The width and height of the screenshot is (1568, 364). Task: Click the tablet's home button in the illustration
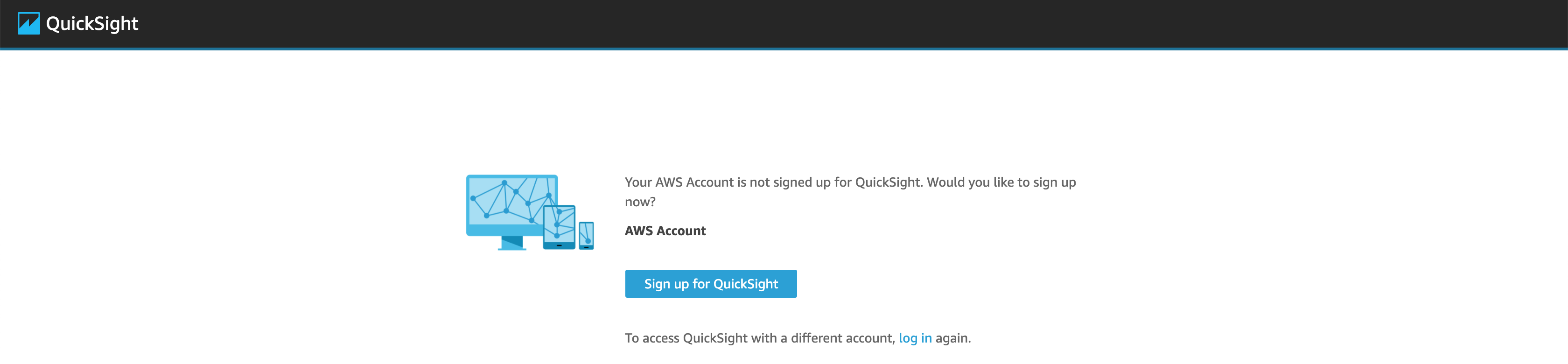pos(559,245)
